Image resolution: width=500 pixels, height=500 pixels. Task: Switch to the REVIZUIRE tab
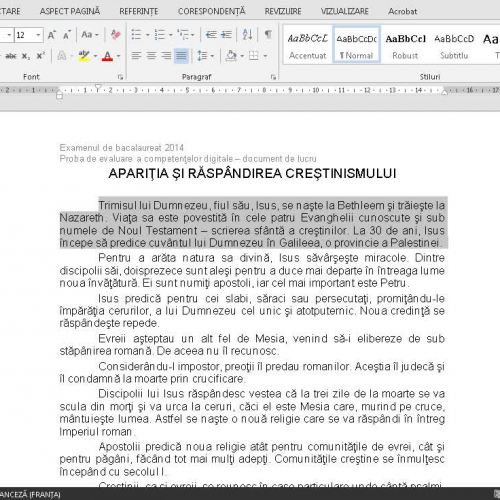tap(283, 11)
